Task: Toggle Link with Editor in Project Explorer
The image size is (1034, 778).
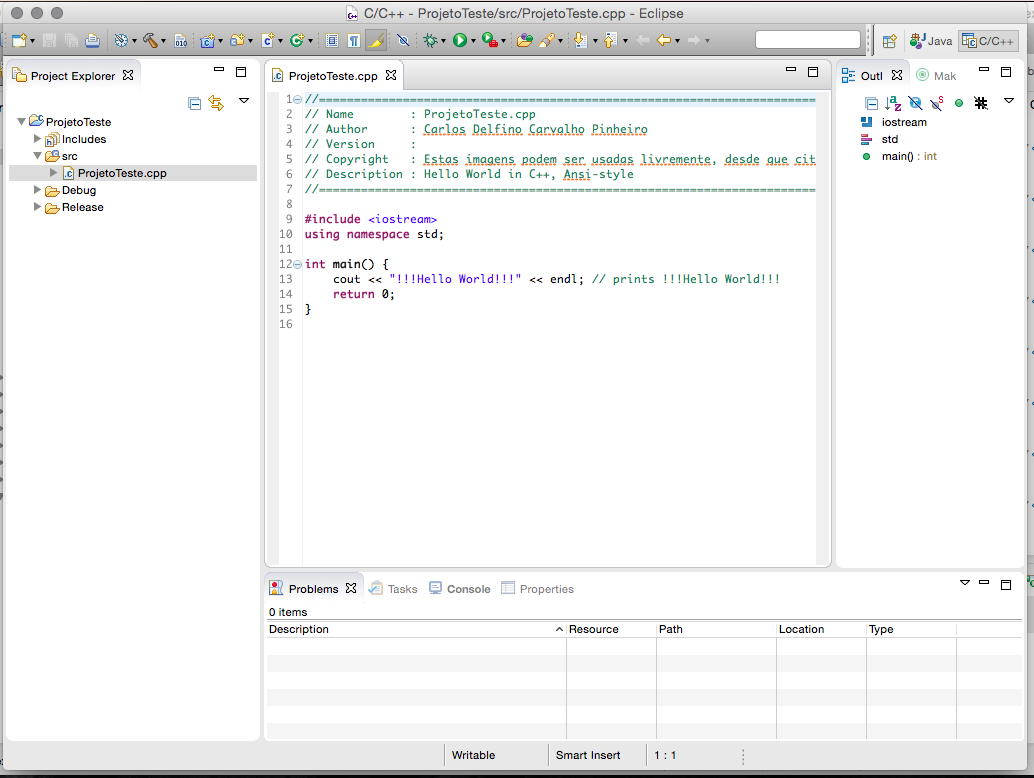Action: [216, 103]
